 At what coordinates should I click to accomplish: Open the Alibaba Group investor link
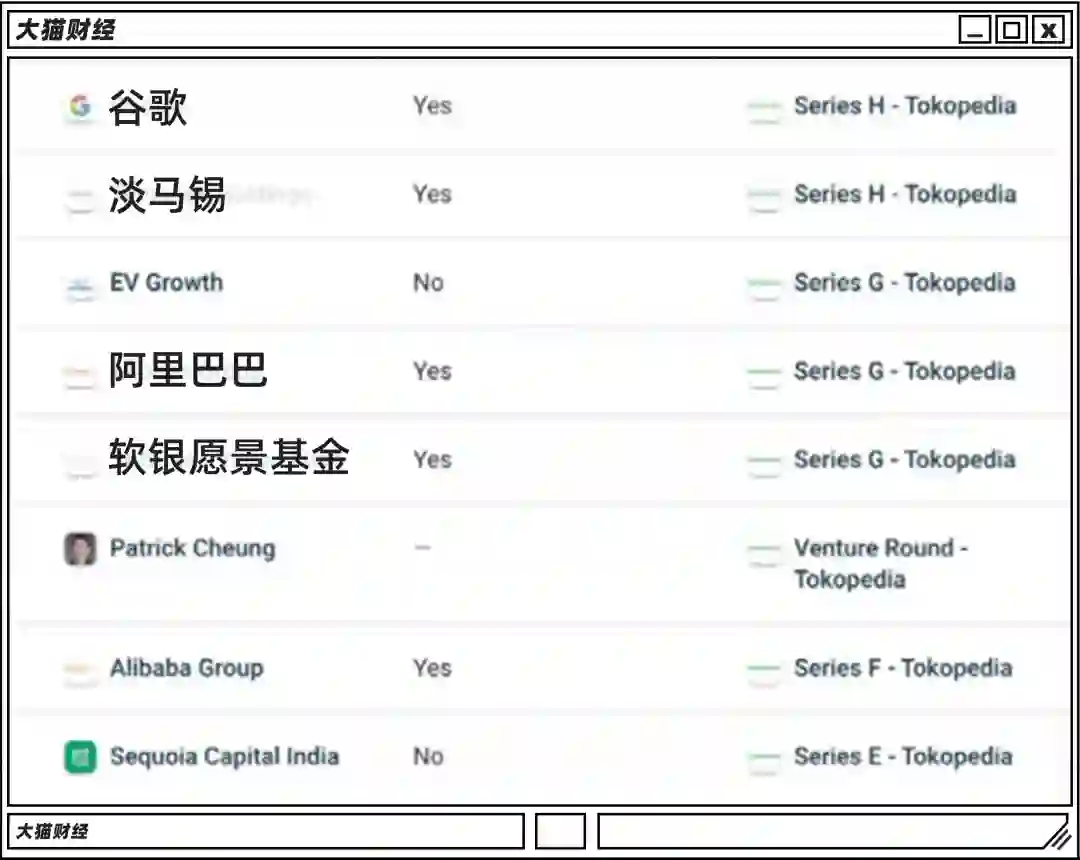[187, 668]
